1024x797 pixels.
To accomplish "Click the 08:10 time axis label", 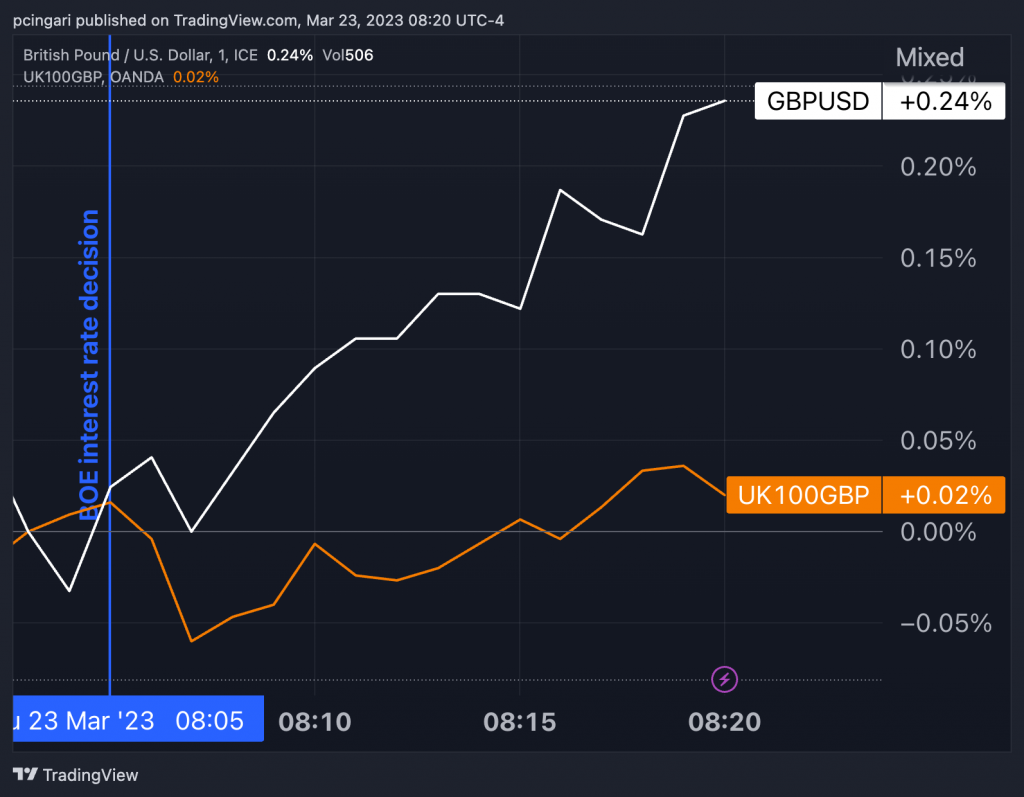I will point(314,721).
